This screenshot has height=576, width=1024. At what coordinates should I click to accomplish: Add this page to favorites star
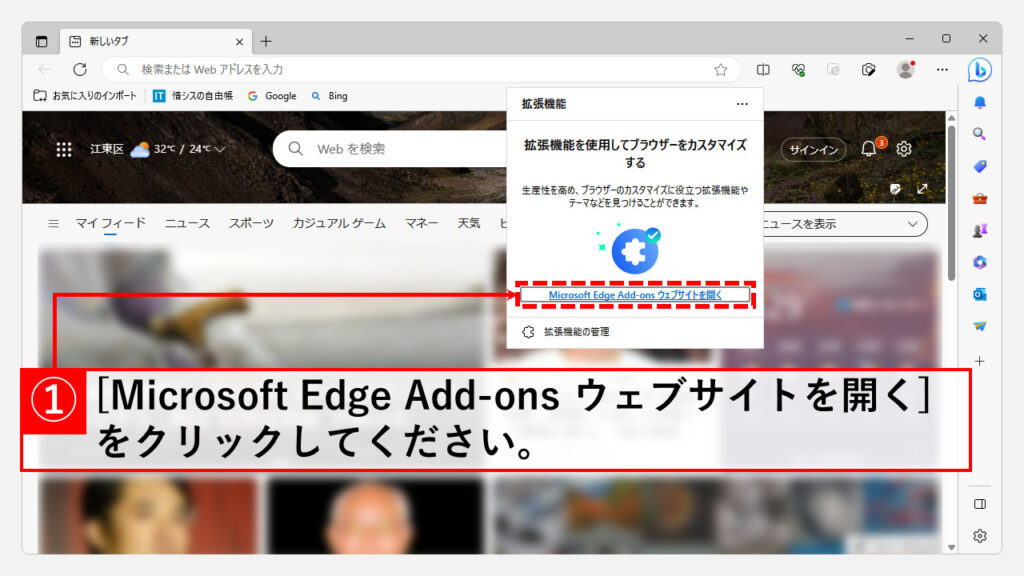[x=720, y=70]
